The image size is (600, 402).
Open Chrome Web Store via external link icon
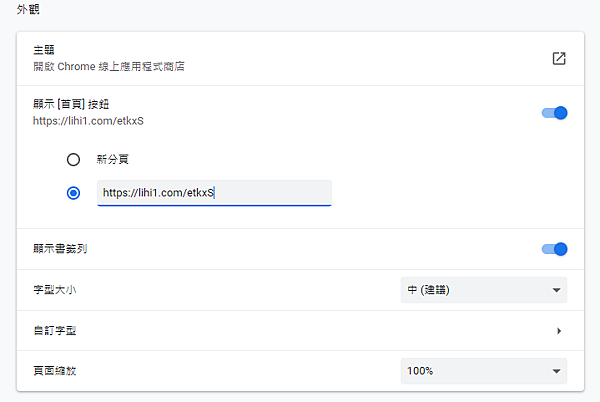click(559, 59)
